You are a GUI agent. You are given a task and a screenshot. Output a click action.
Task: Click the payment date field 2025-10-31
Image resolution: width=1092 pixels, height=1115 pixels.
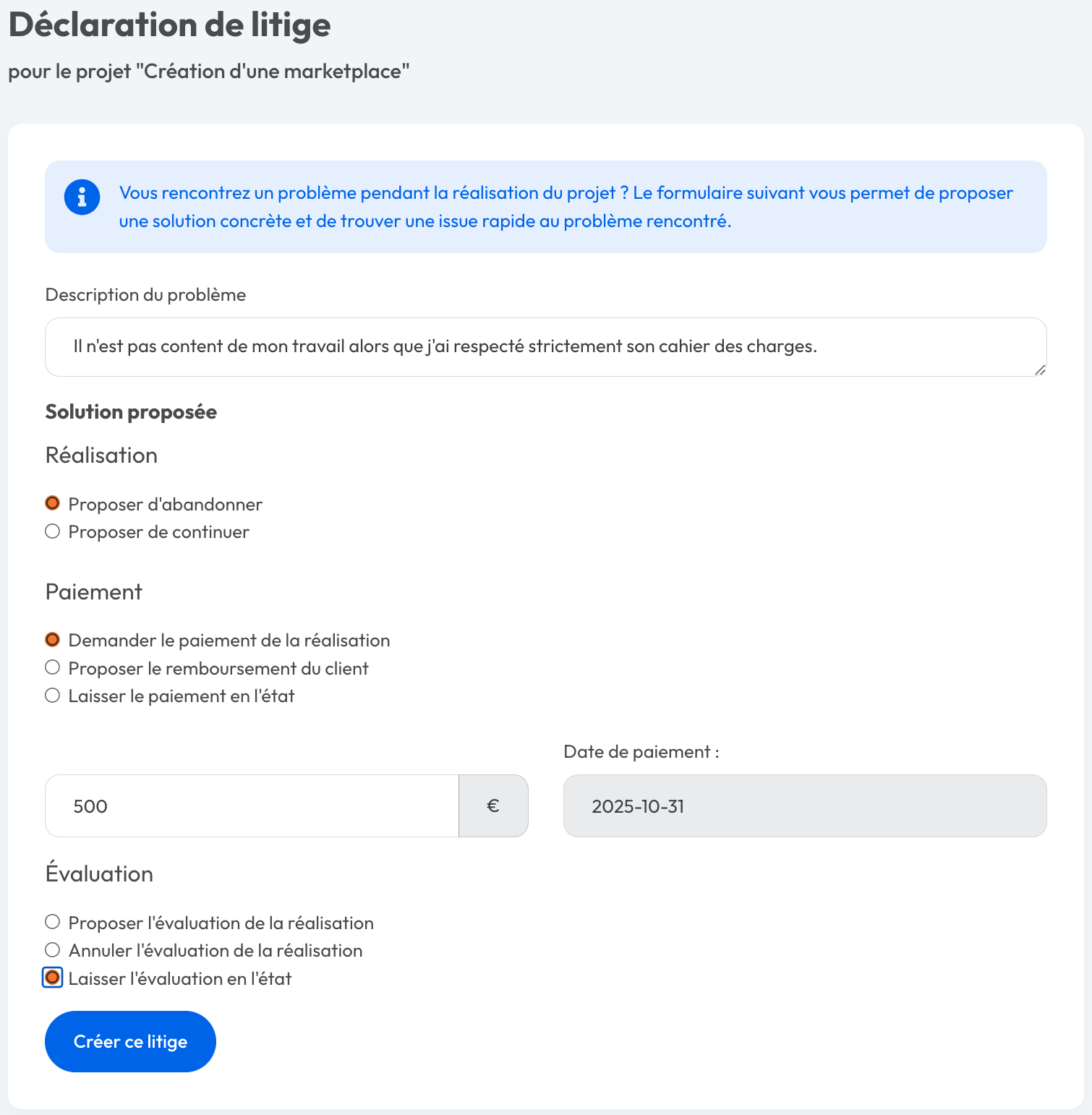804,806
